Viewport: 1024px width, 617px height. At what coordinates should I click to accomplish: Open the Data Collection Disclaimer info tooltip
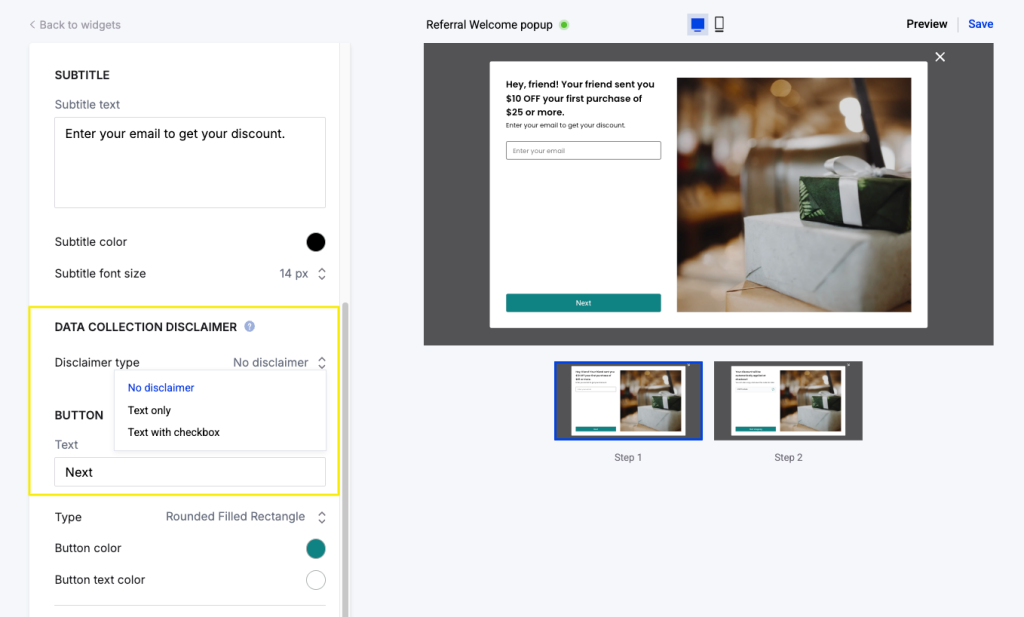pos(249,326)
